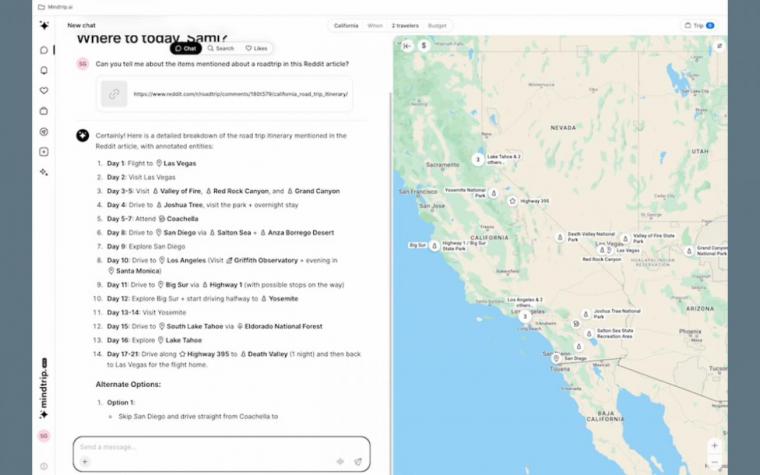The height and width of the screenshot is (475, 760).
Task: Switch to the Chat tab
Action: [186, 48]
